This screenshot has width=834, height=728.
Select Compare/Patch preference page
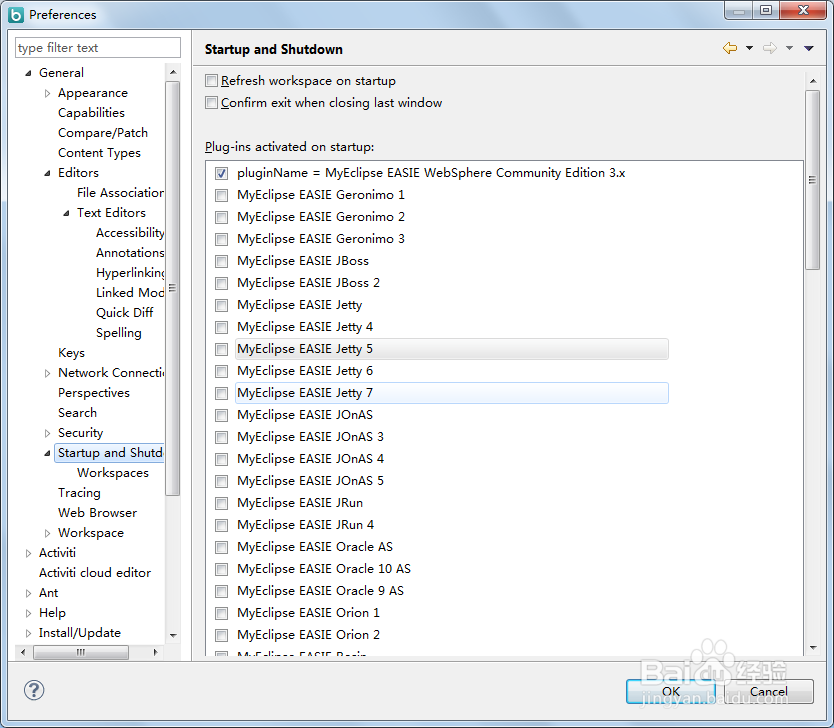coord(103,132)
